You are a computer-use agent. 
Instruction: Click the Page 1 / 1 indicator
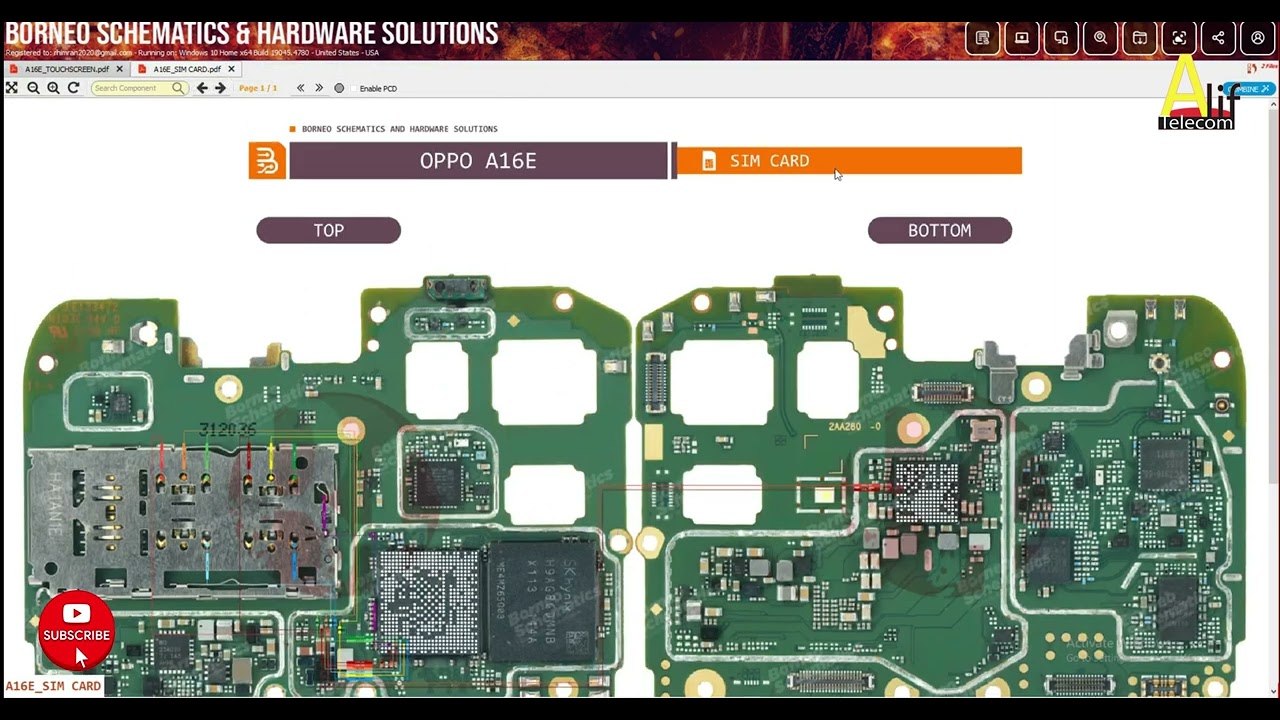(x=258, y=88)
